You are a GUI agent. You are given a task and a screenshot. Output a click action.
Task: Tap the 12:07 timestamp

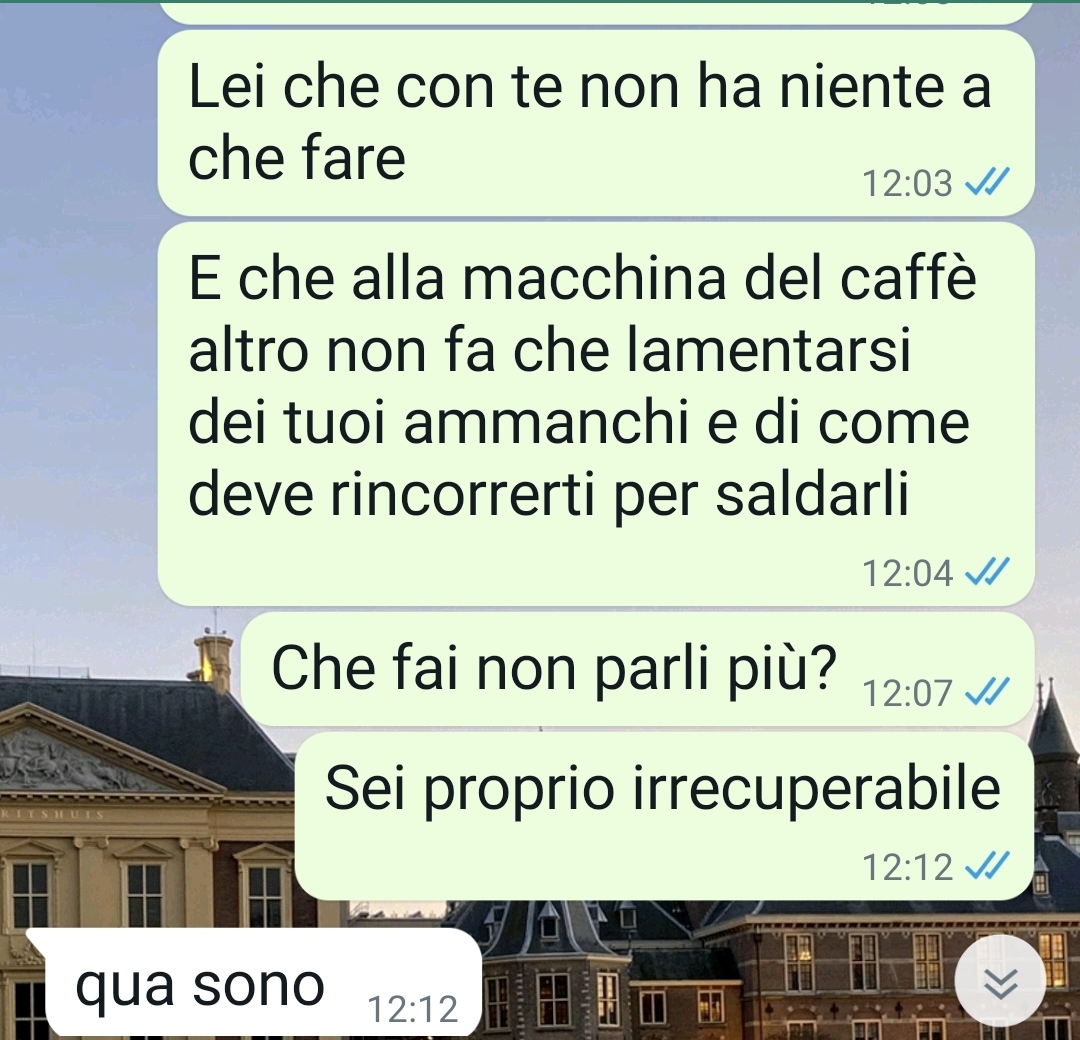[907, 694]
